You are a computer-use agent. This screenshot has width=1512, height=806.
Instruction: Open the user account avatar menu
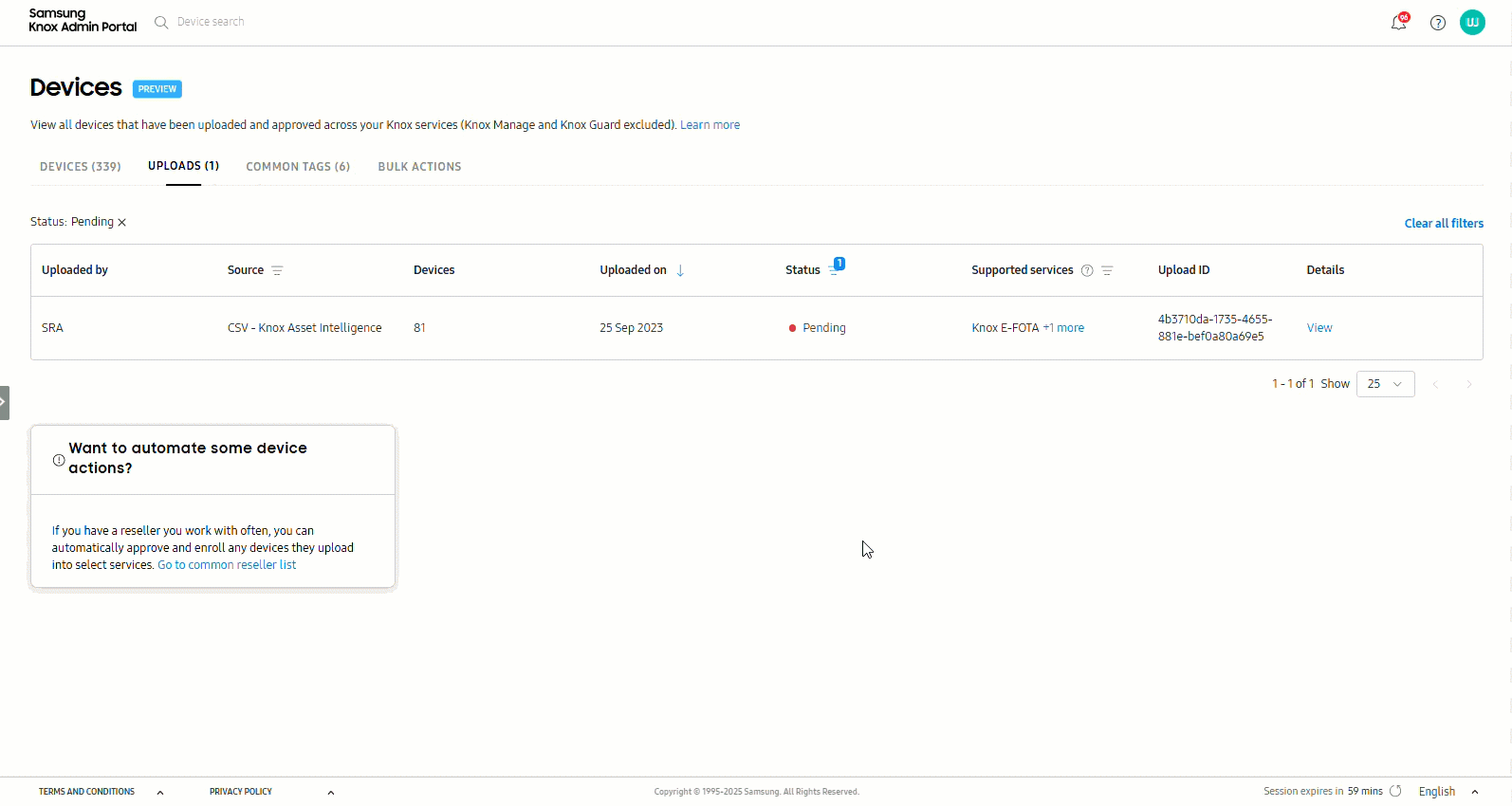point(1472,23)
